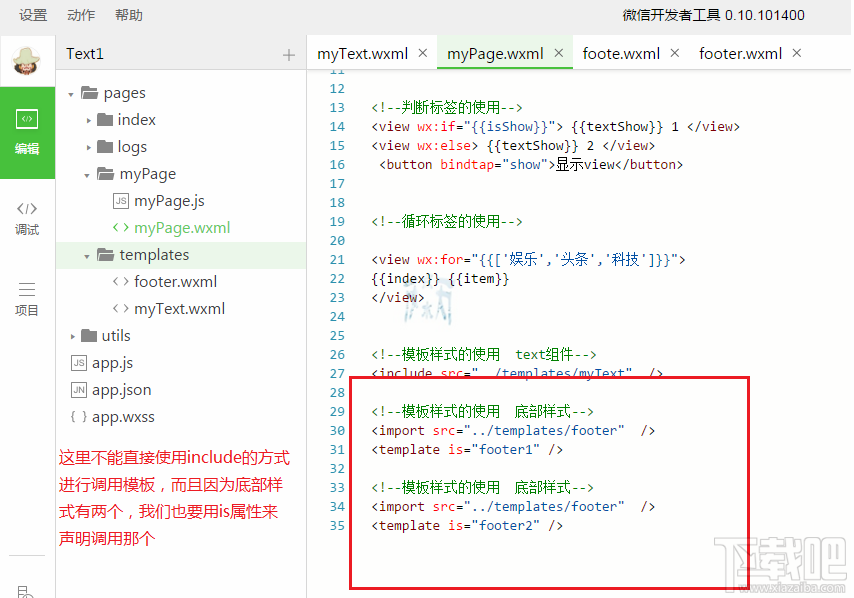This screenshot has height=598, width=854.
Task: Open app.json in the file tree
Action: pyautogui.click(x=121, y=390)
